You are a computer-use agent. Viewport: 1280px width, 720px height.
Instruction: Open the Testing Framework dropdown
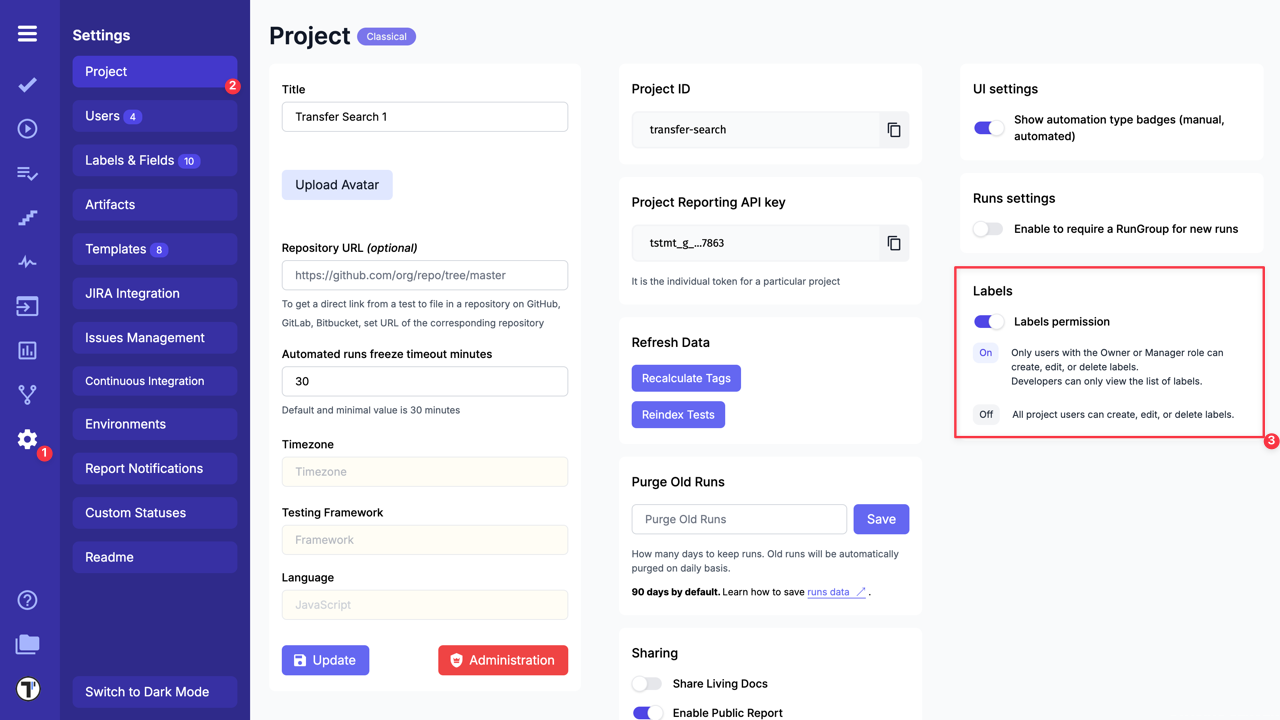pyautogui.click(x=424, y=540)
